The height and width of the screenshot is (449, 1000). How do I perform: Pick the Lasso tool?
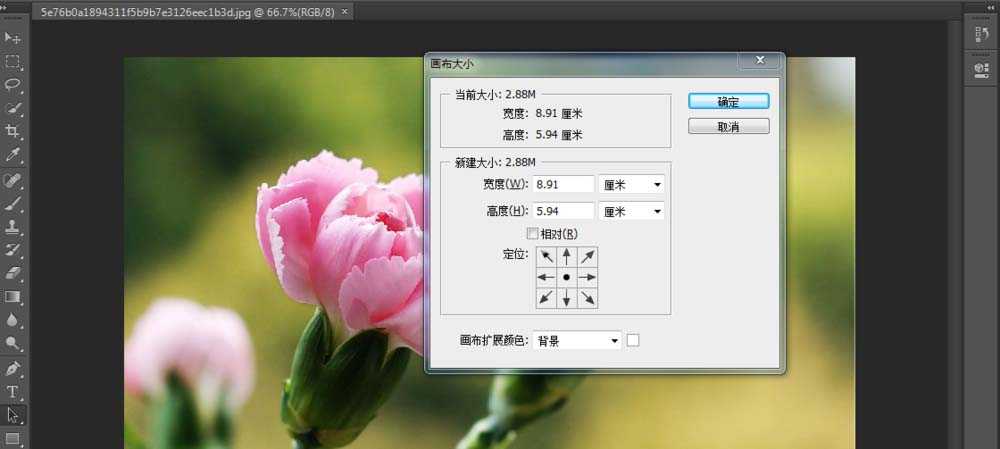tap(13, 84)
